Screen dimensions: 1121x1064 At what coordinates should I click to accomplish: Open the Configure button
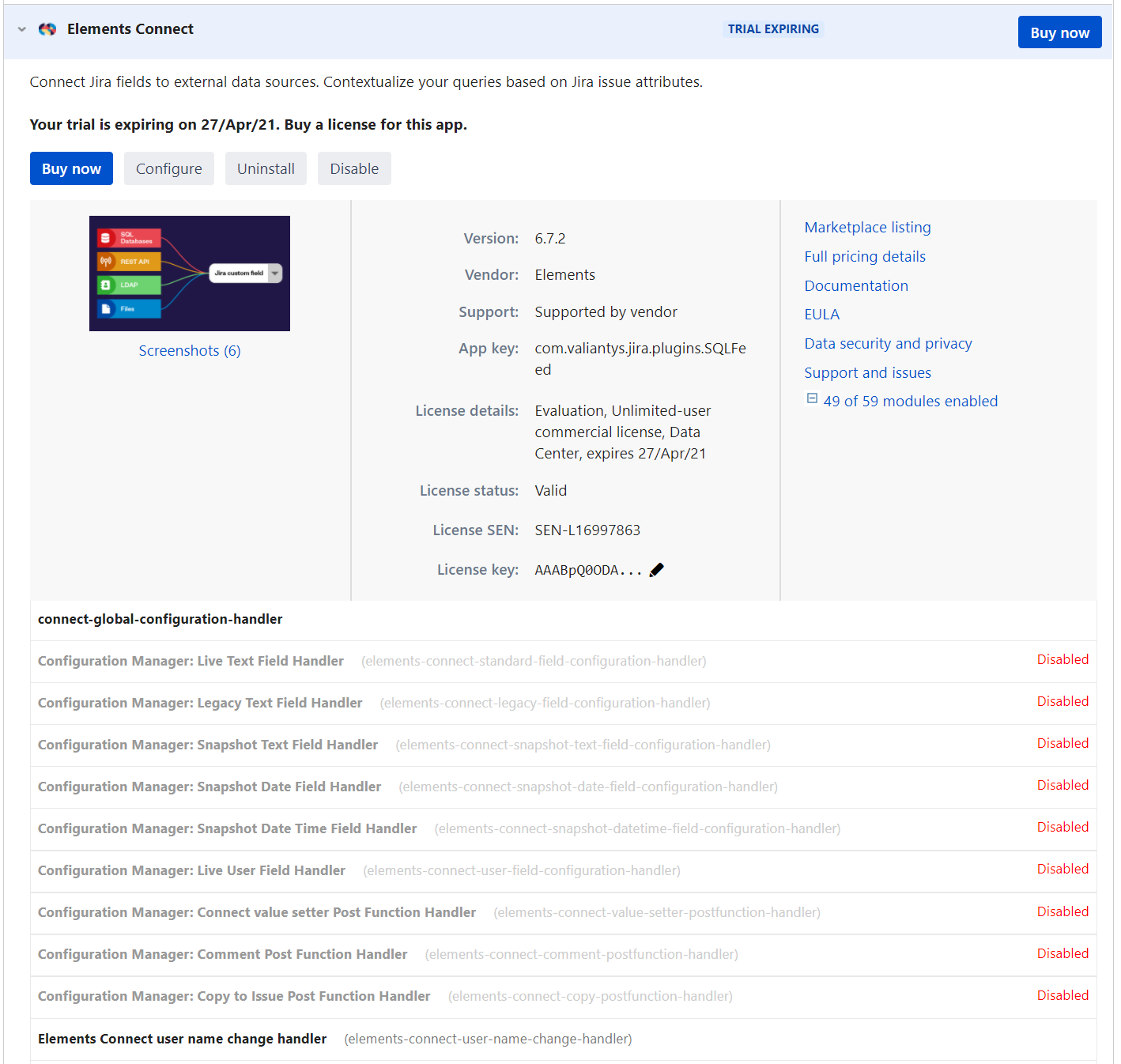[x=169, y=169]
